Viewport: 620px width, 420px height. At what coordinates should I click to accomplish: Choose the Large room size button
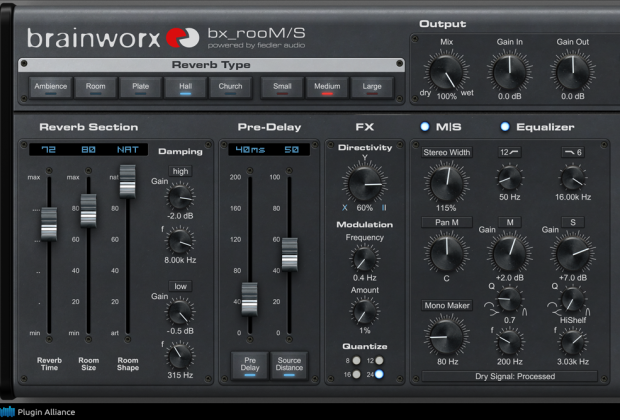point(372,87)
